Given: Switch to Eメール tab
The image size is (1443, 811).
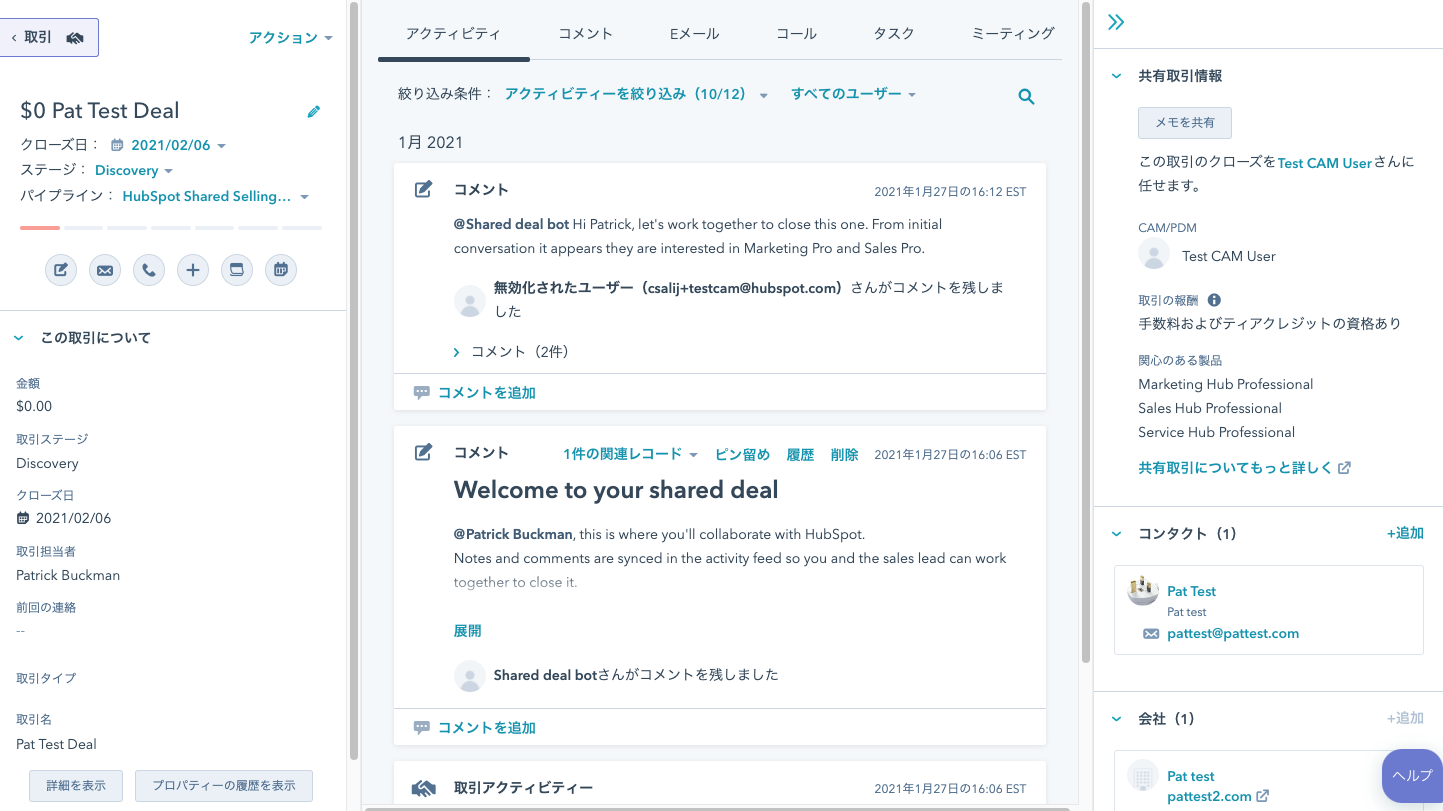Looking at the screenshot, I should (694, 34).
